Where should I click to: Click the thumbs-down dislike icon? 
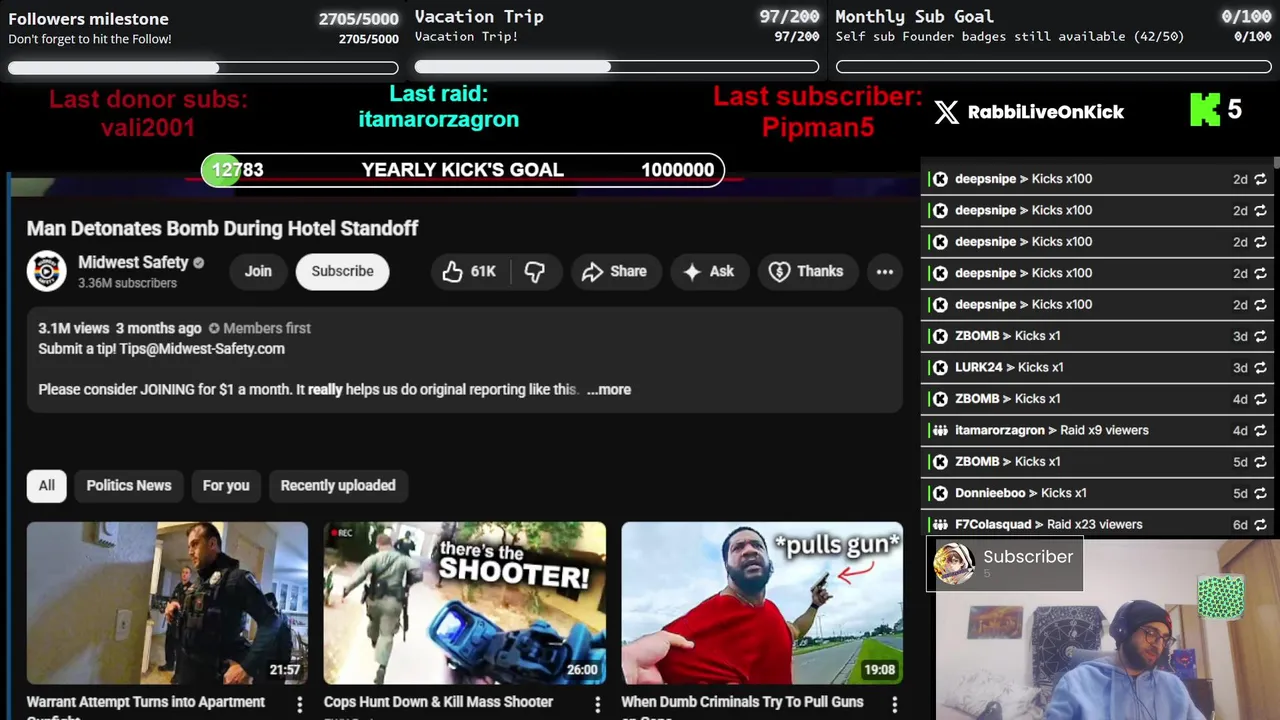[x=535, y=271]
